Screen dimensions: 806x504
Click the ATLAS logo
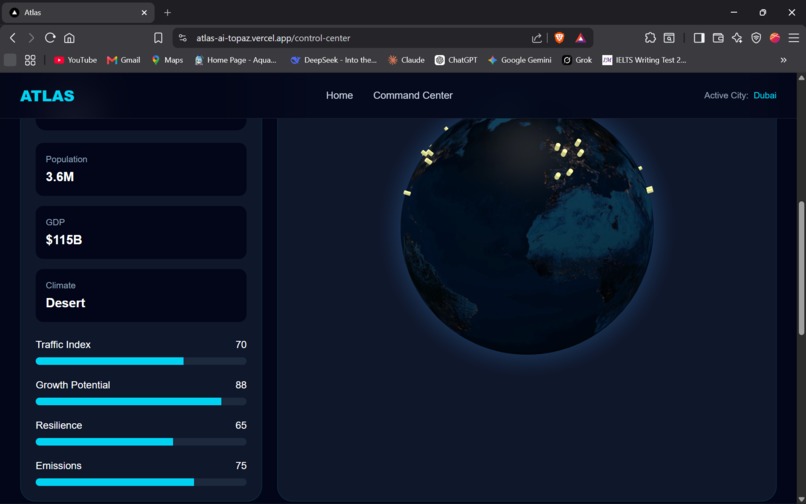tap(47, 96)
